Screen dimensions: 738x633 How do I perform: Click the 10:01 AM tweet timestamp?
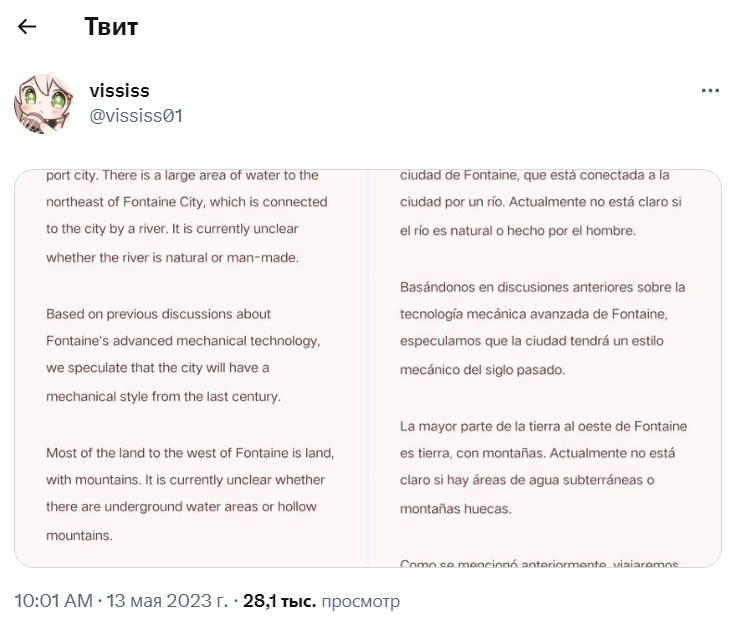(53, 601)
